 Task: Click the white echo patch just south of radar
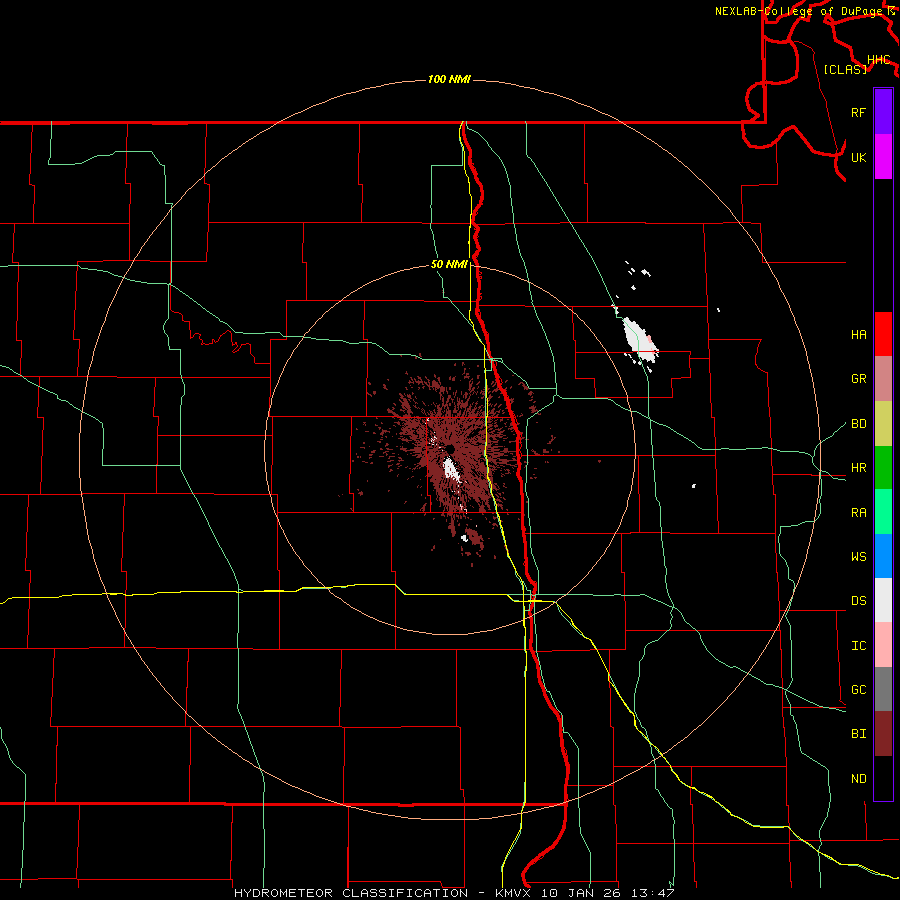pyautogui.click(x=452, y=469)
